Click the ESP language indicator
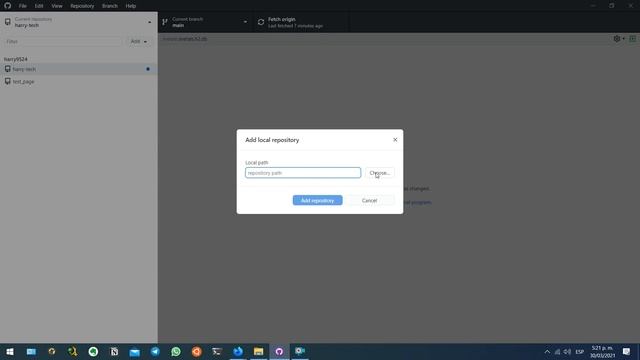Image resolution: width=640 pixels, height=360 pixels. pos(580,352)
